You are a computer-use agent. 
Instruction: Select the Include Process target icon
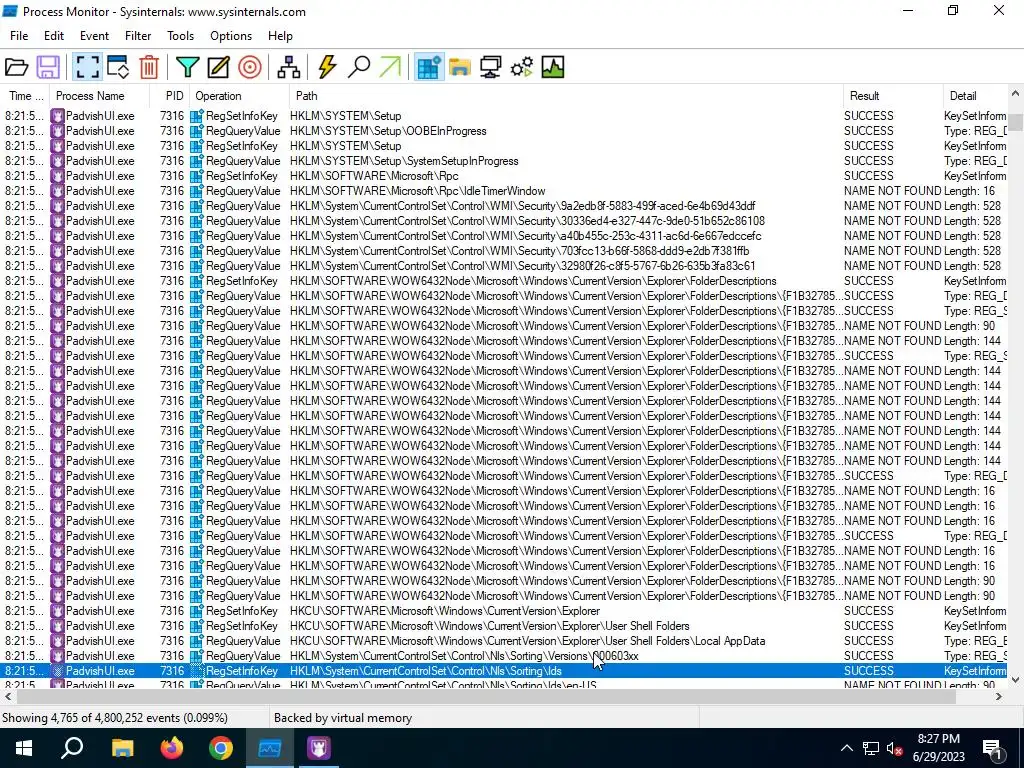tap(249, 67)
